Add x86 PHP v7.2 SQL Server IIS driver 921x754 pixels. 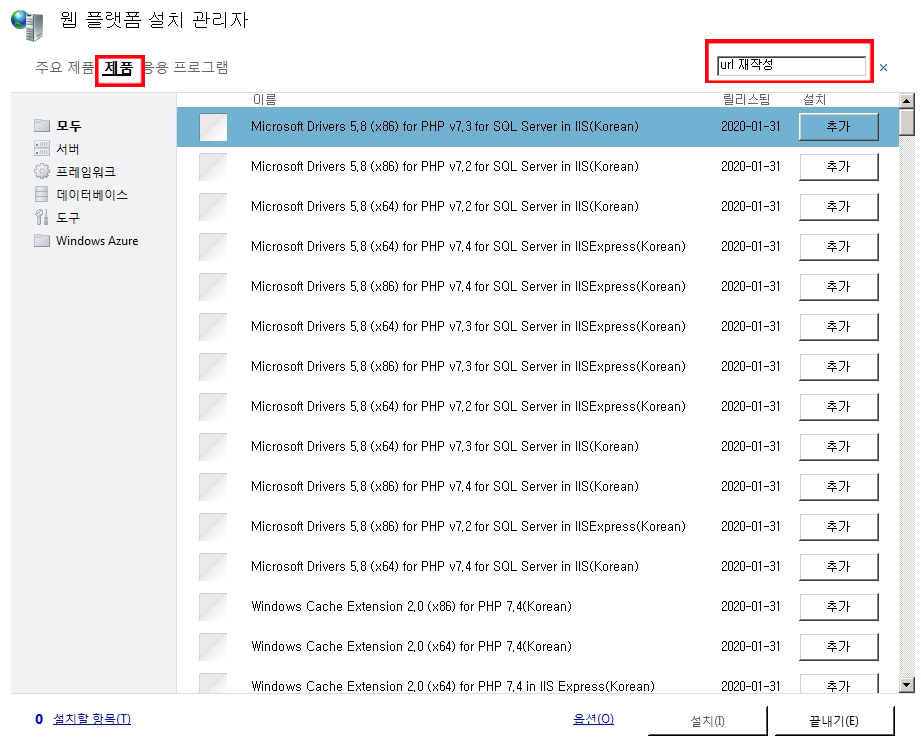tap(839, 167)
